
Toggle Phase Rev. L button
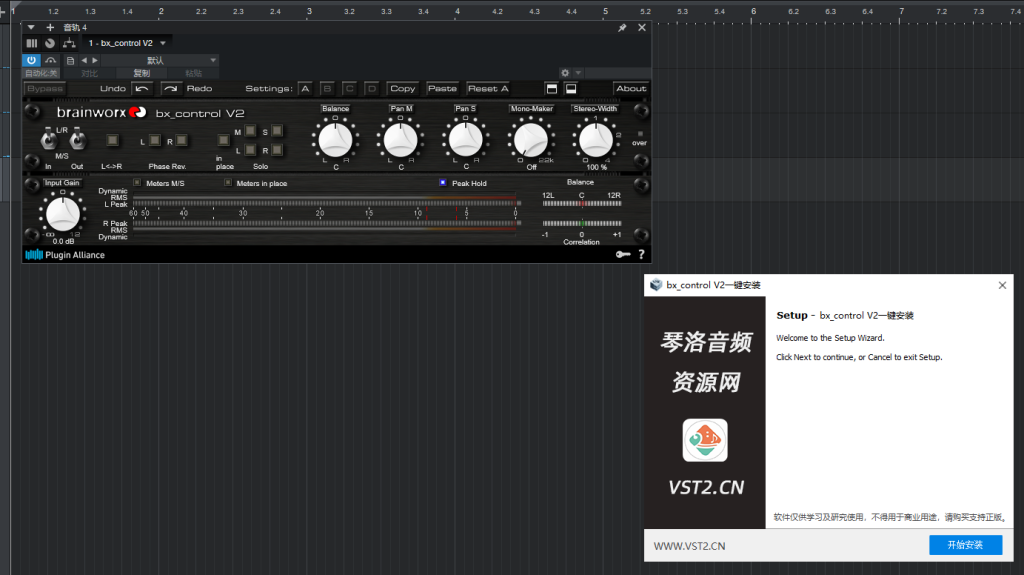[154, 140]
